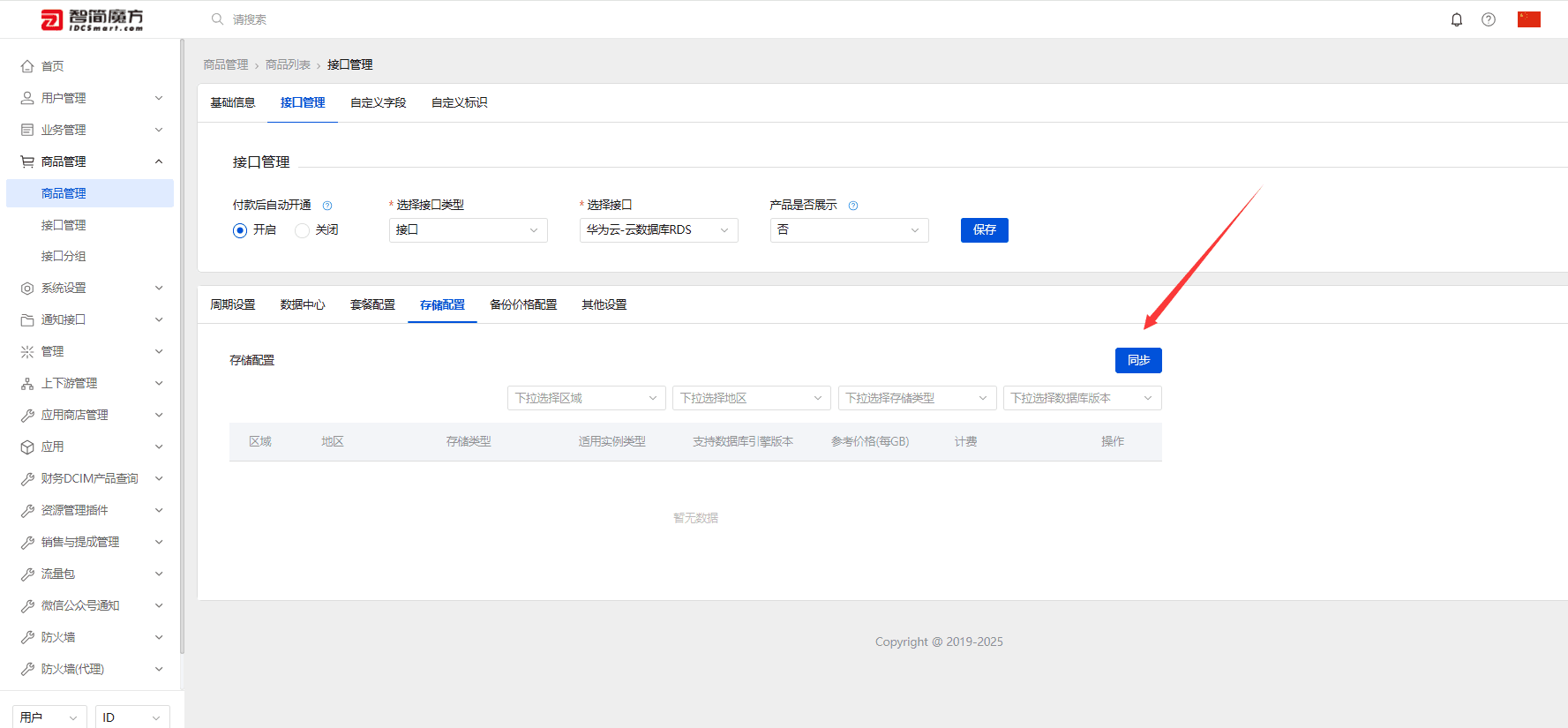Click the search magnifier icon
The height and width of the screenshot is (728, 1568).
217,19
